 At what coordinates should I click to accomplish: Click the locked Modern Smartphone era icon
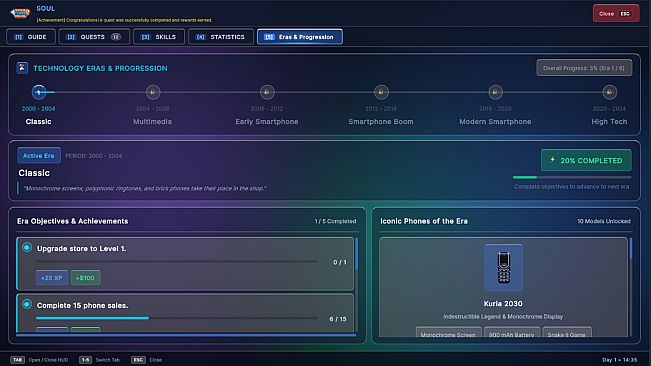coord(495,92)
